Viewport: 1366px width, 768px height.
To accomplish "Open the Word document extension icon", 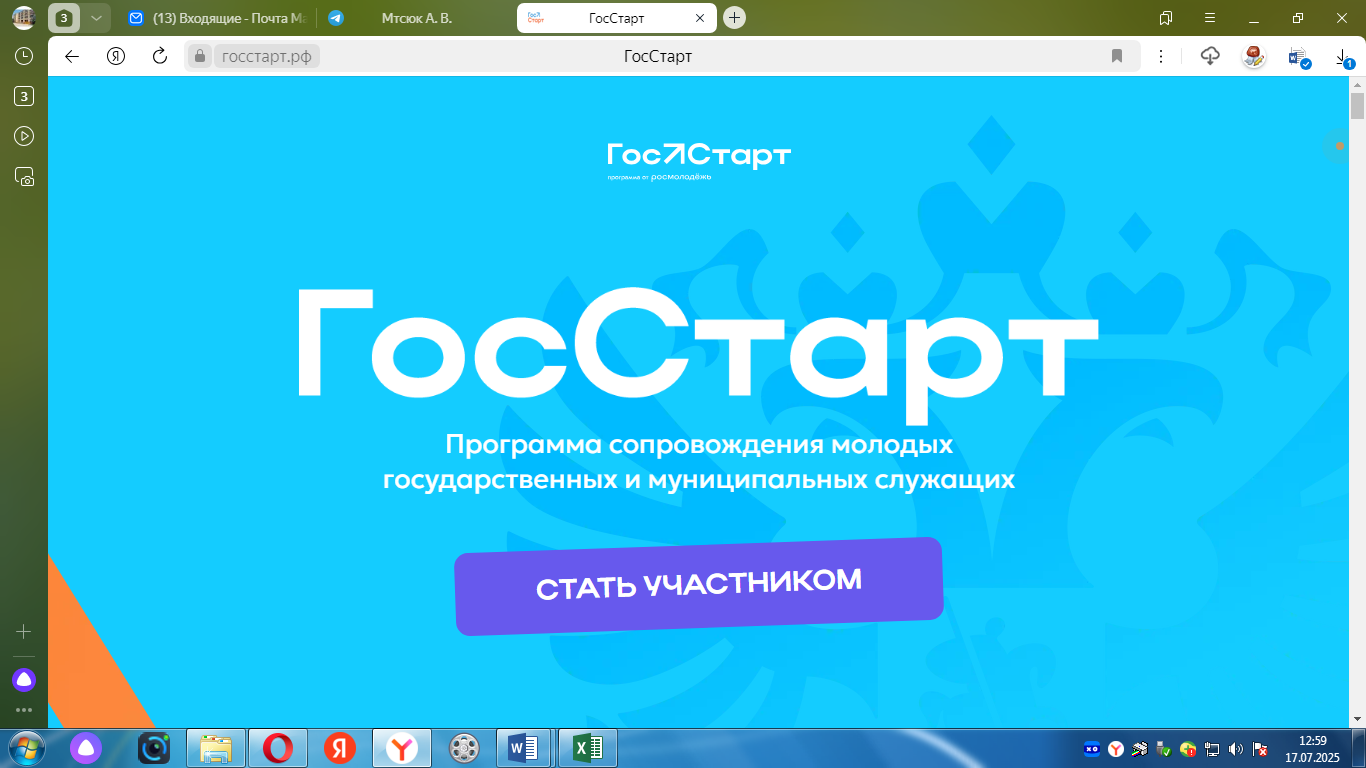I will 1299,57.
